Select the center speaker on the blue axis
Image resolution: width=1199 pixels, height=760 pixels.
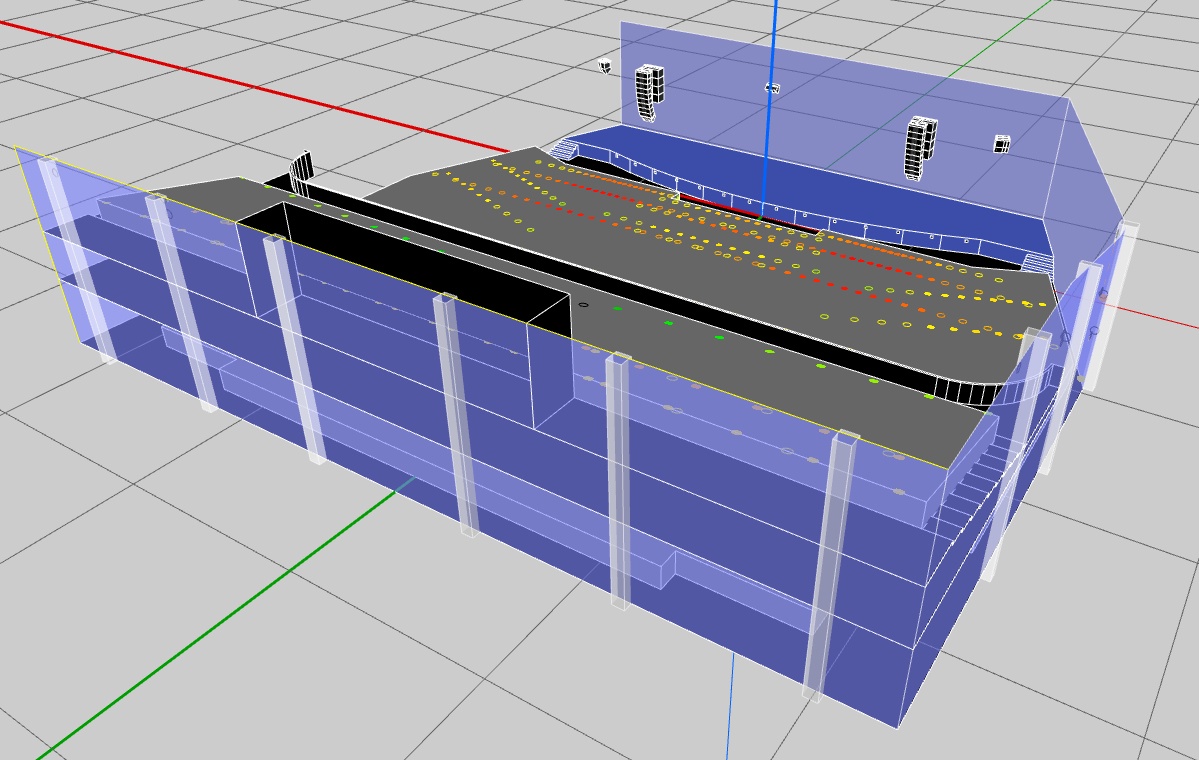coord(772,88)
